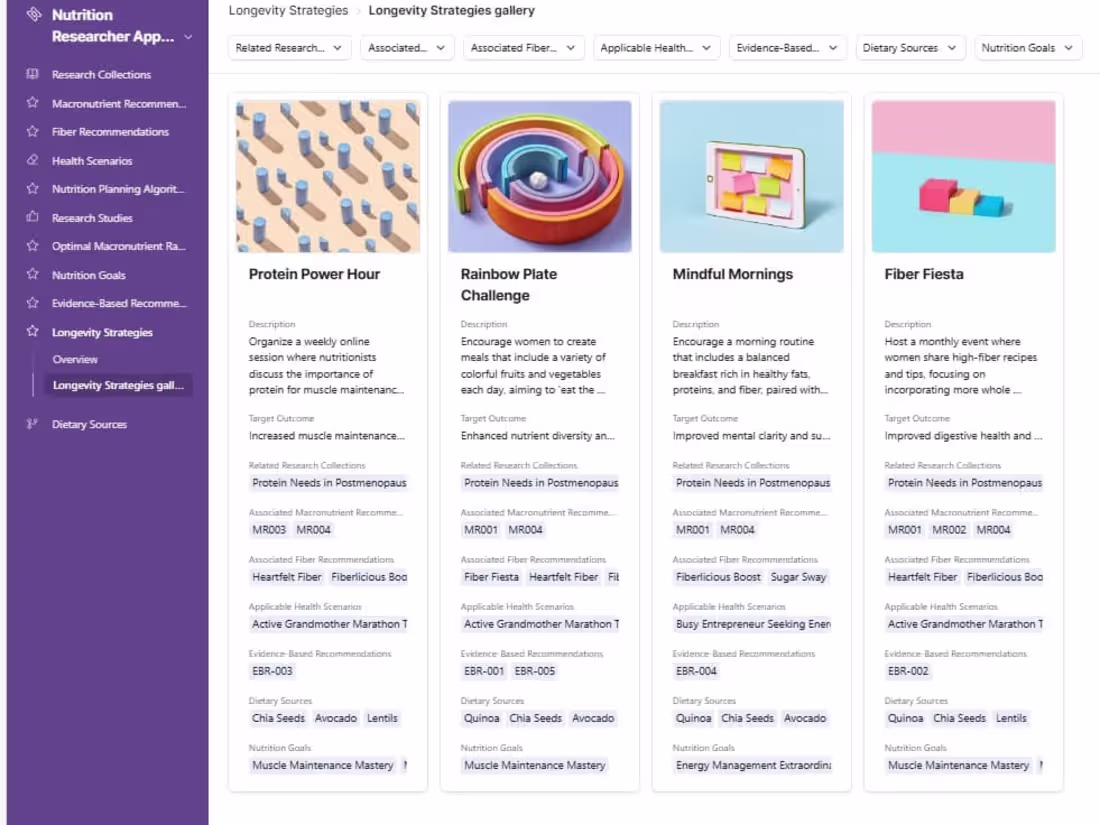Select the Overview sub-item under Longevity Strategies

(x=75, y=359)
